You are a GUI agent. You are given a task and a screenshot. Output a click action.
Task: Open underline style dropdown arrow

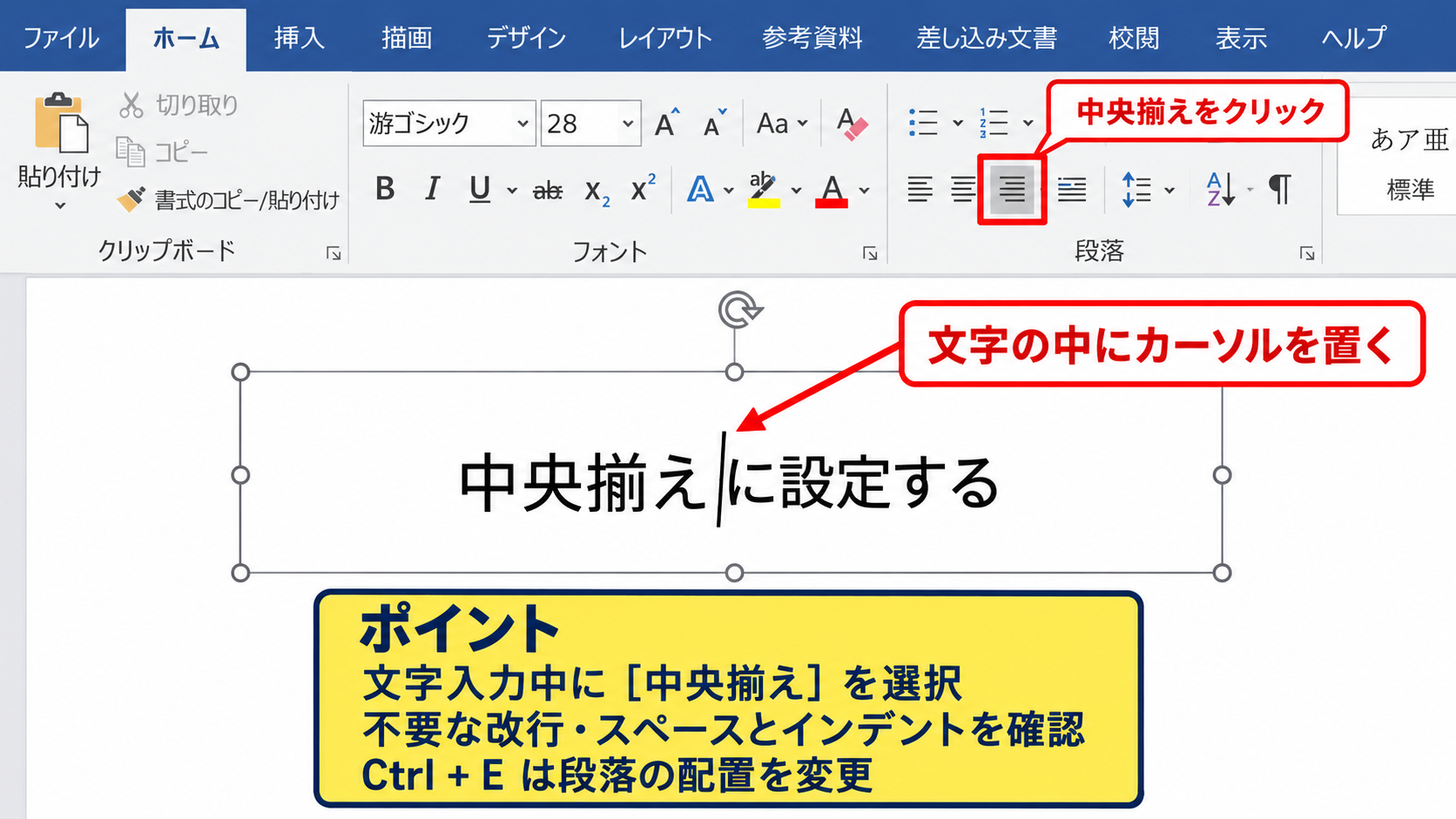pos(512,191)
